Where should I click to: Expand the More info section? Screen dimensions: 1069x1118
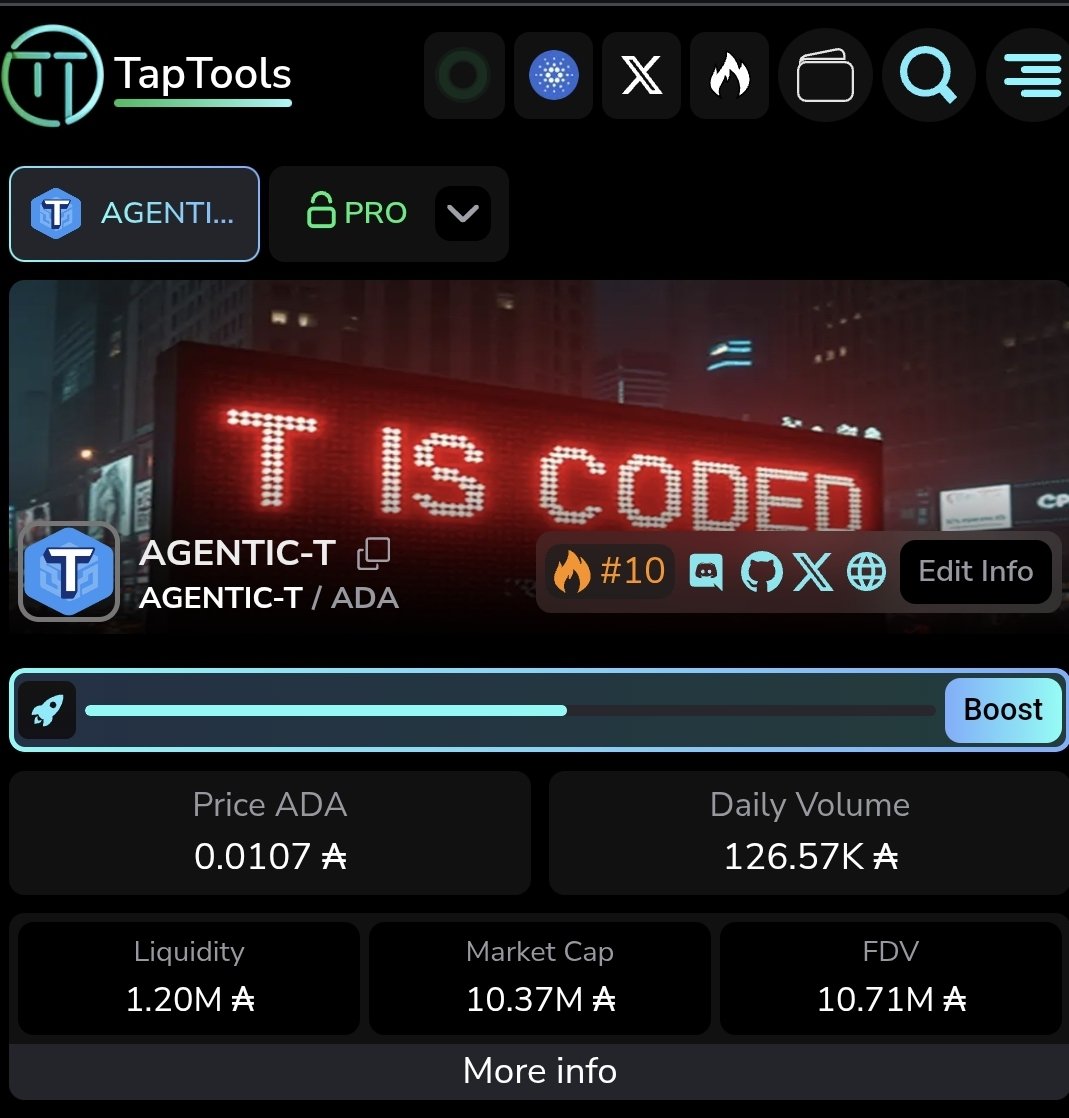click(539, 1071)
